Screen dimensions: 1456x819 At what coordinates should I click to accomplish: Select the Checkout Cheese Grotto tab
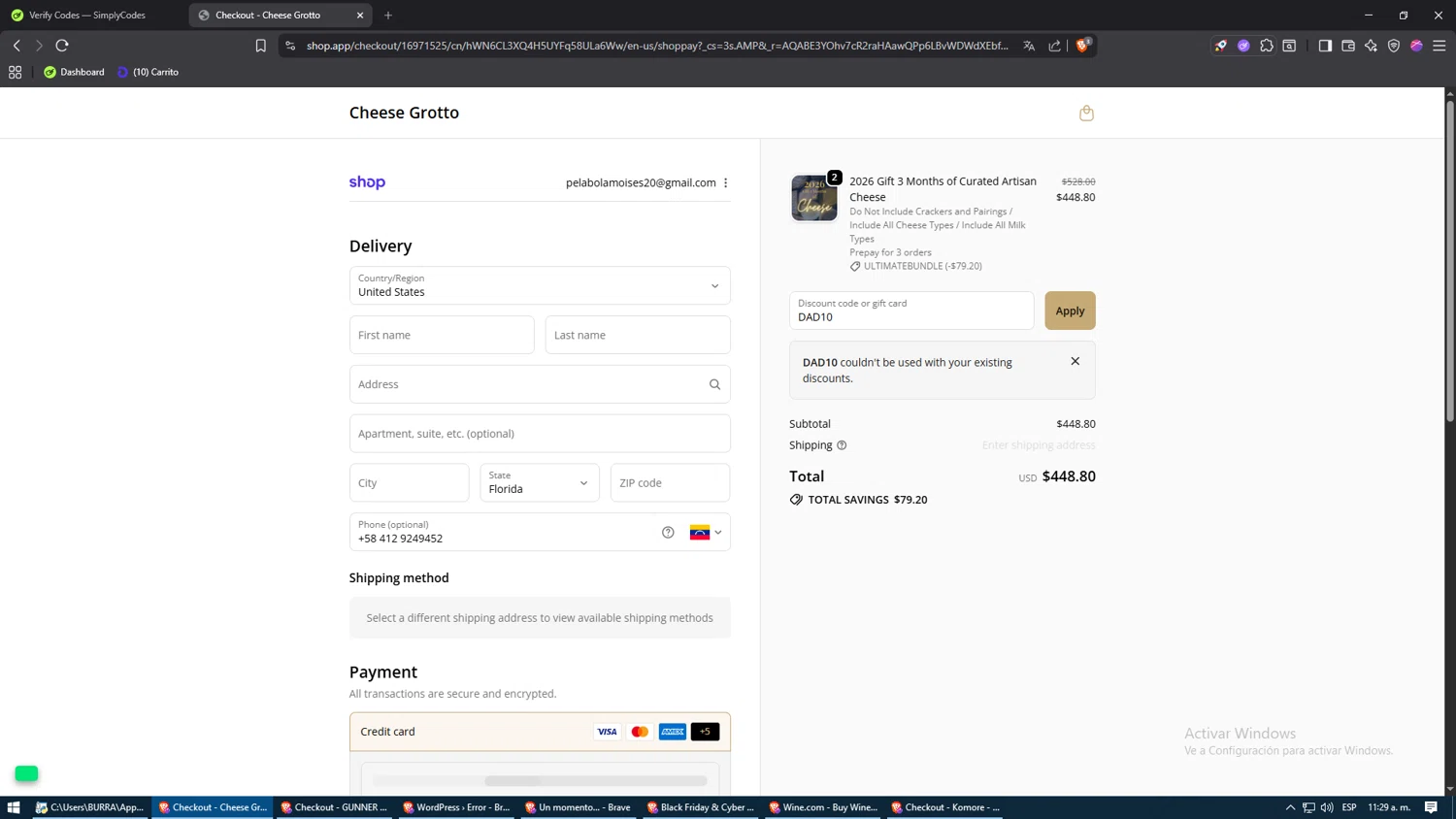pyautogui.click(x=268, y=16)
